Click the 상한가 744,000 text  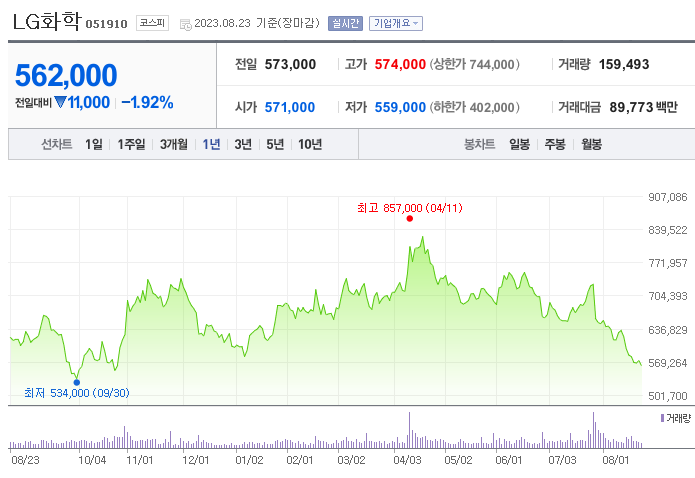point(474,64)
